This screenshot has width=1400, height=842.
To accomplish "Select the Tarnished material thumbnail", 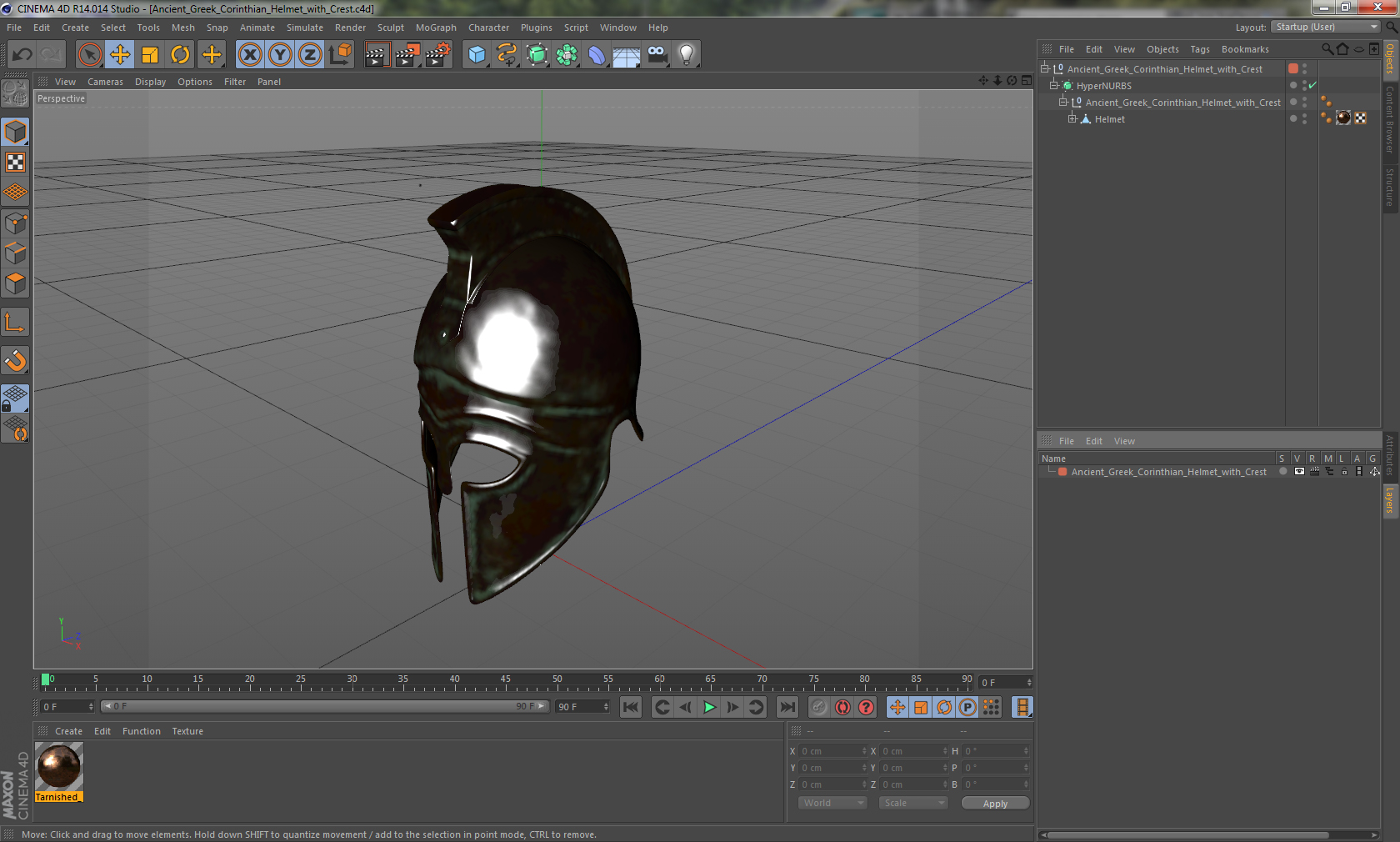I will [x=58, y=767].
